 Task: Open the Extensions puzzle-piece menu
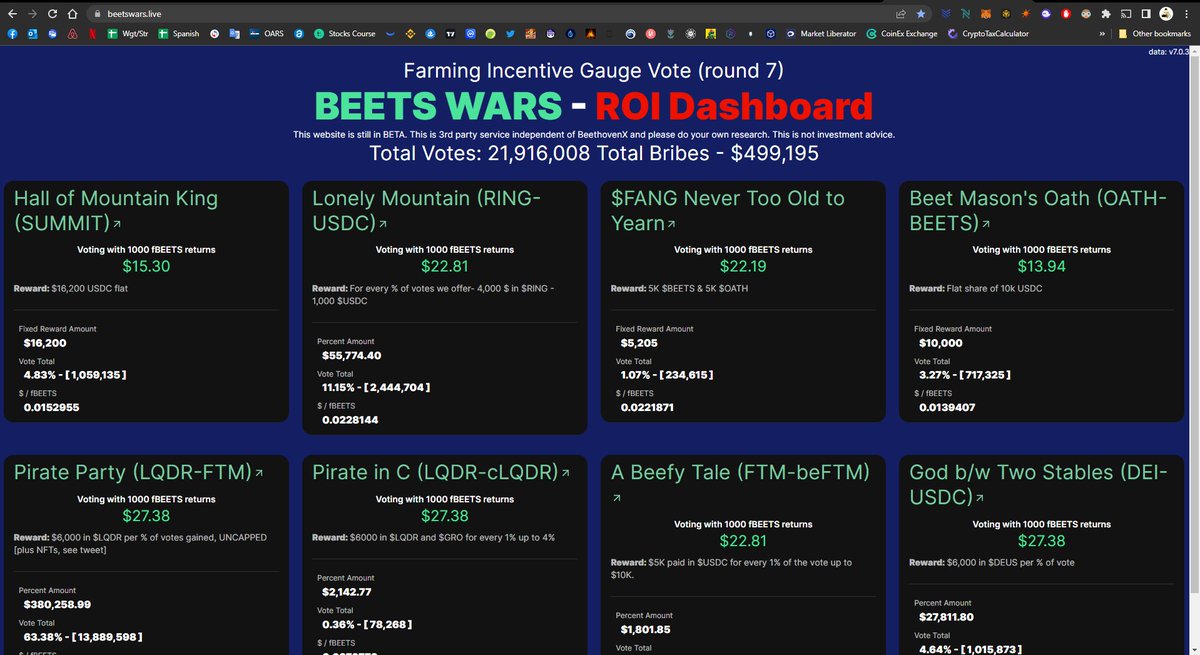point(1106,14)
